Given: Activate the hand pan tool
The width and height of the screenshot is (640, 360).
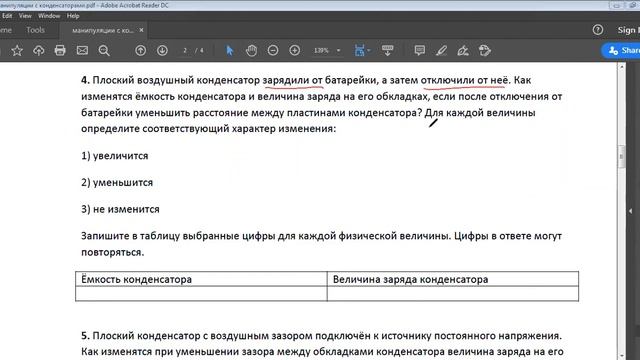Looking at the screenshot, I should pyautogui.click(x=251, y=51).
